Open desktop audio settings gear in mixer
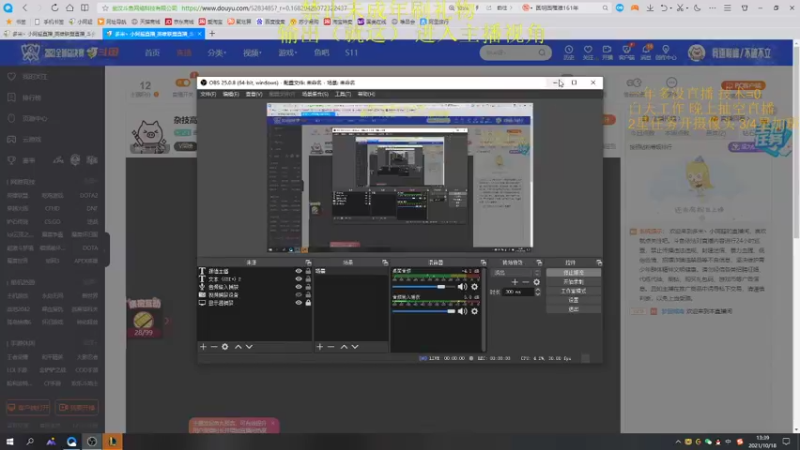 [474, 287]
